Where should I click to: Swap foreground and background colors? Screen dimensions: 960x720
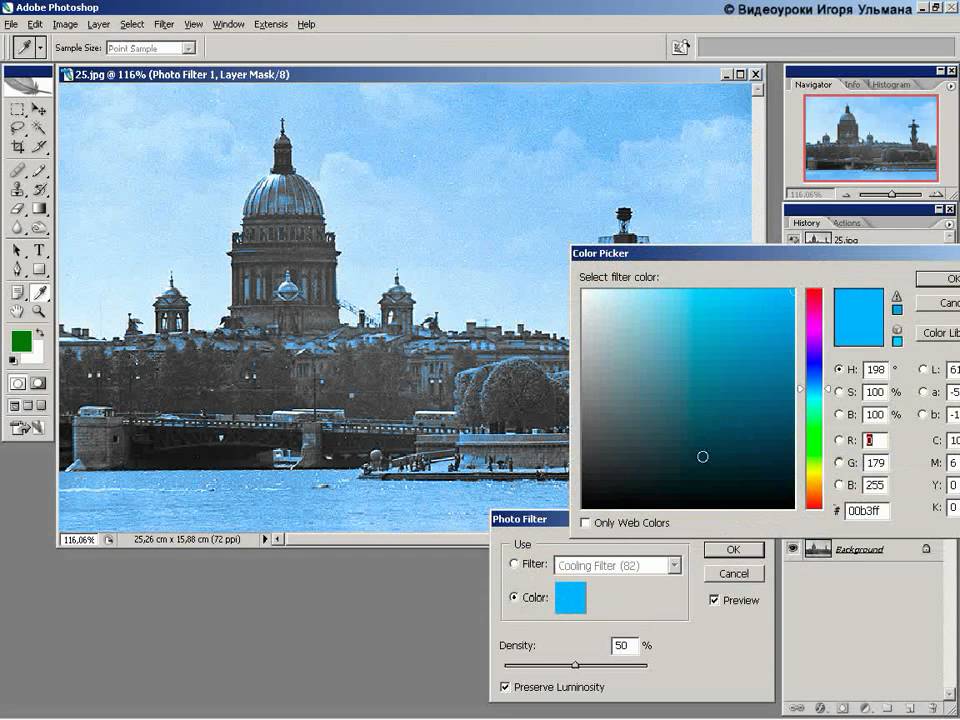40,333
